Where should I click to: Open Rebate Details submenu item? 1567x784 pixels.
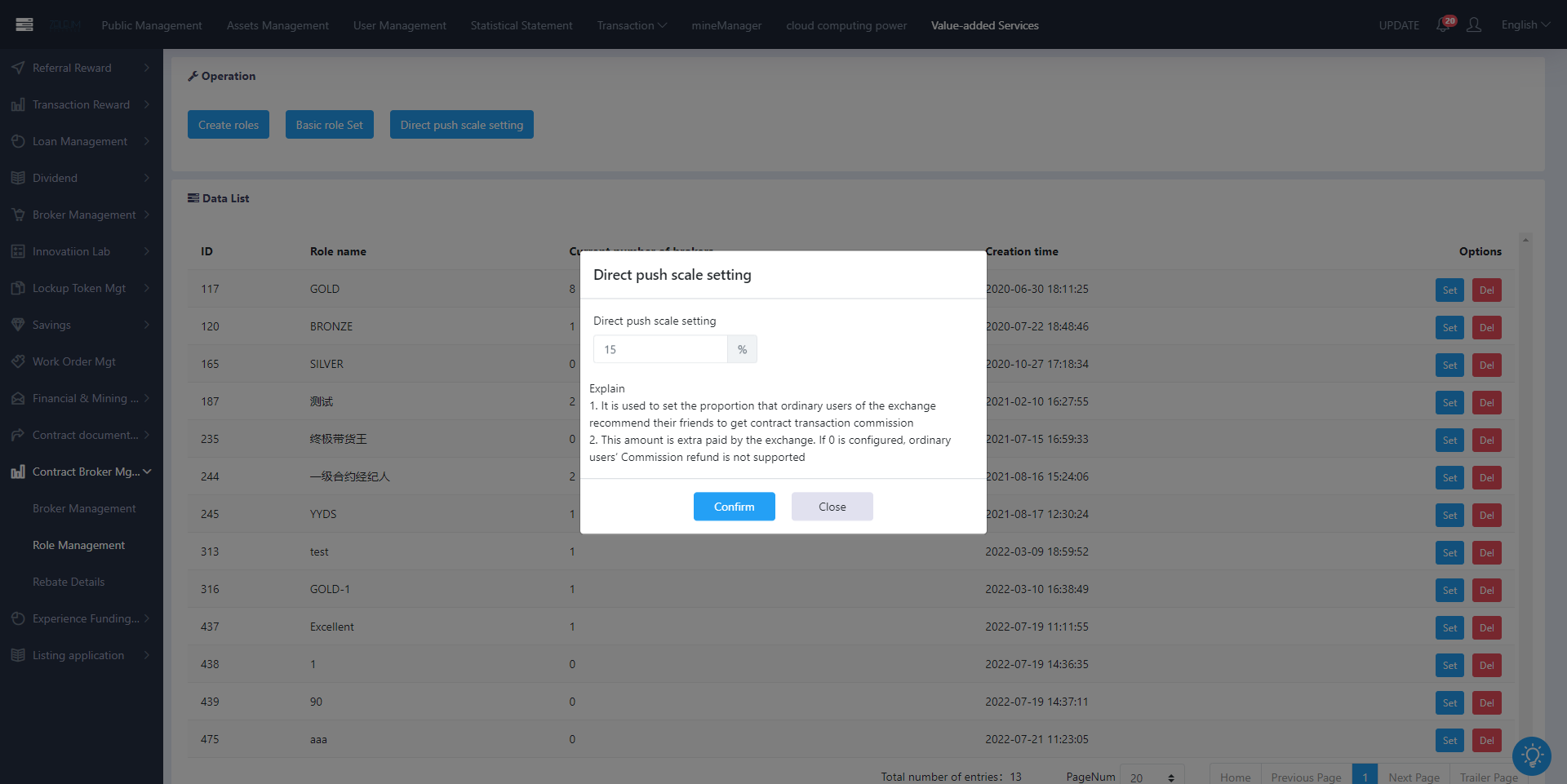click(x=69, y=582)
